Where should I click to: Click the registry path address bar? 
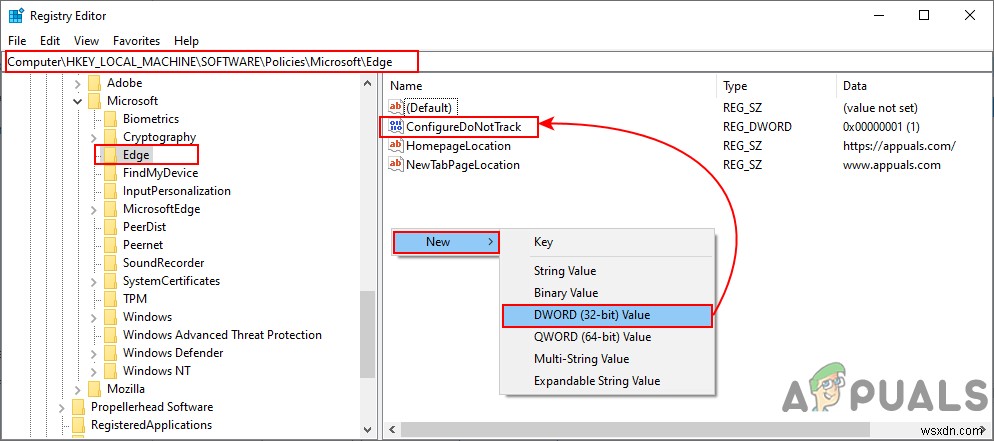(497, 61)
